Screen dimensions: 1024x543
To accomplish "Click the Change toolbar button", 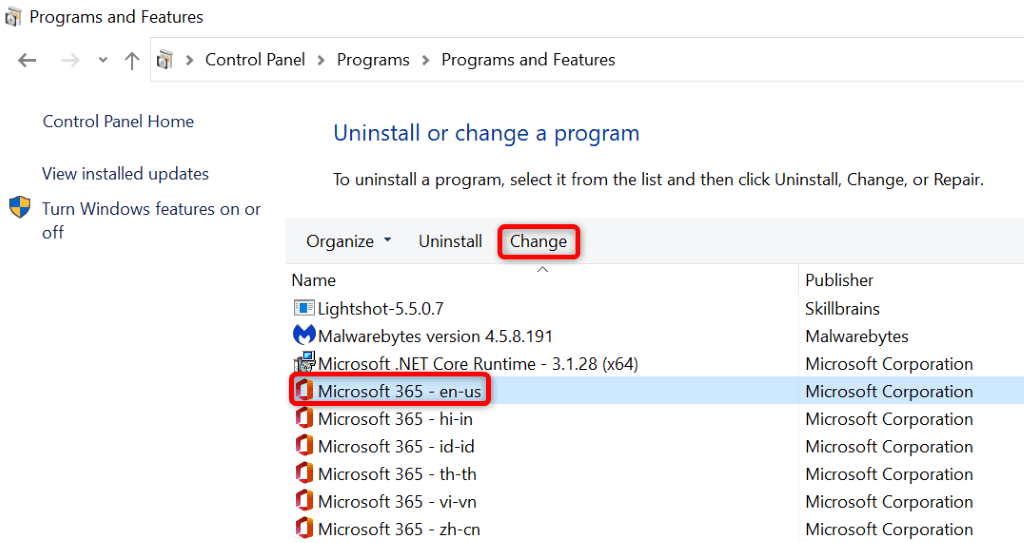I will coord(538,241).
